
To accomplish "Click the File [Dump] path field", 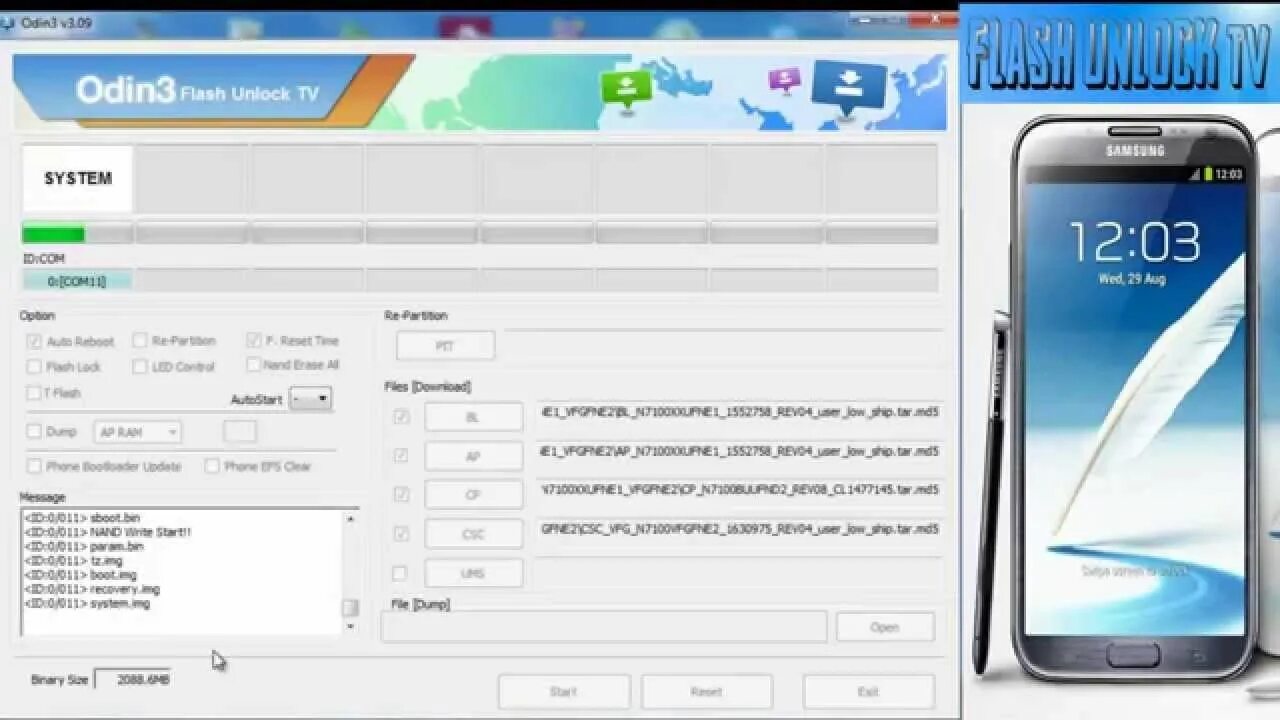I will (604, 627).
